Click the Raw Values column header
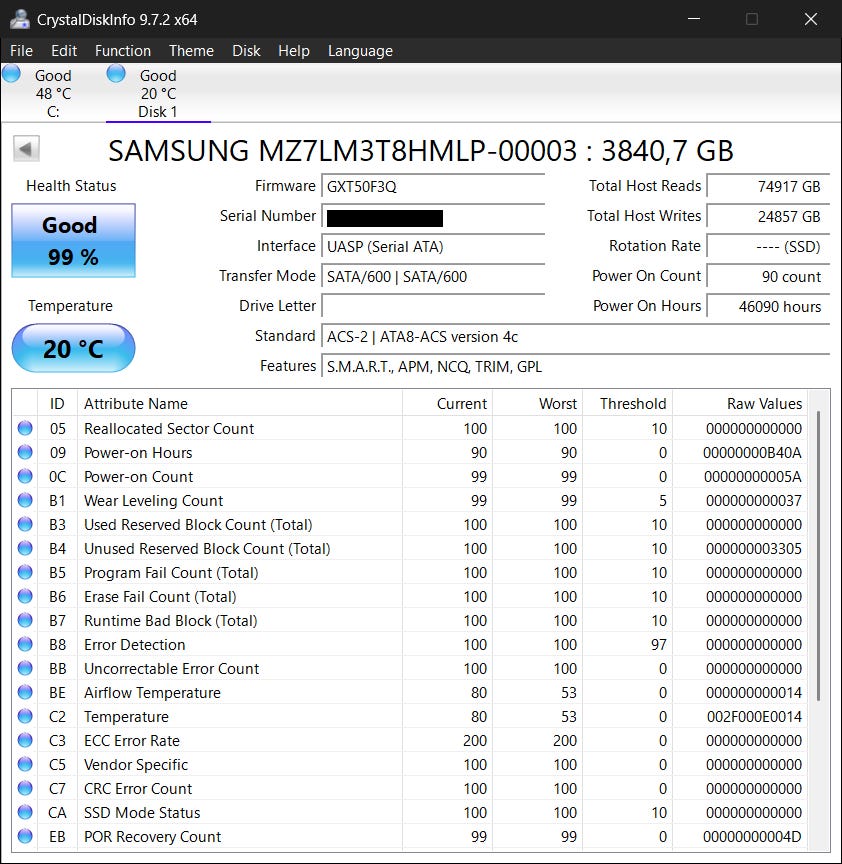The height and width of the screenshot is (864, 842). 764,404
